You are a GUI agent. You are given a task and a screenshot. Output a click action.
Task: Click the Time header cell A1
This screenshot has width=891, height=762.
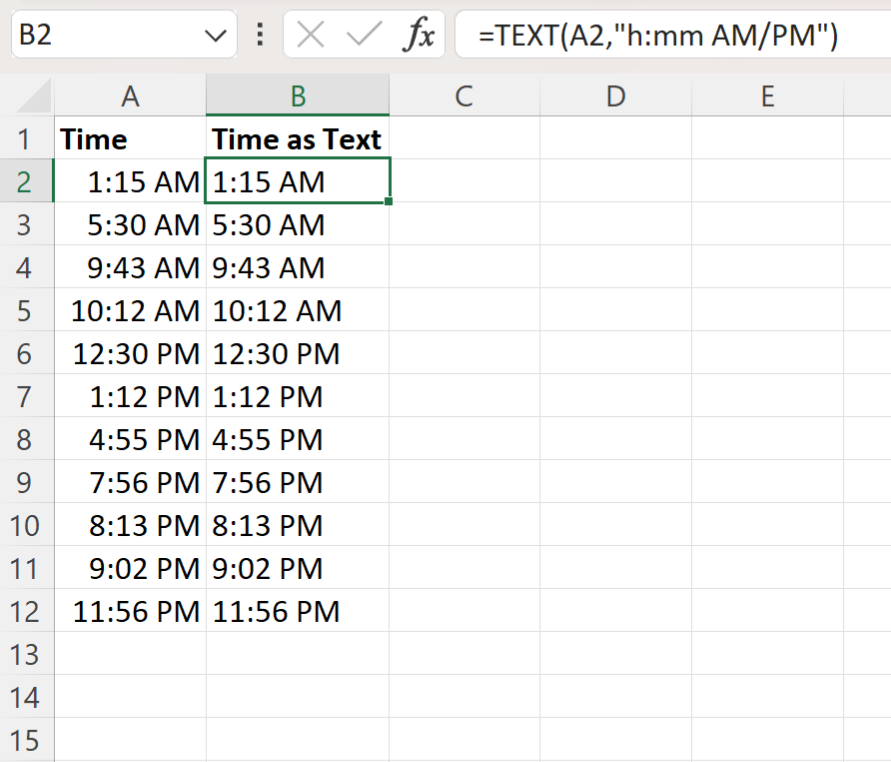point(130,139)
